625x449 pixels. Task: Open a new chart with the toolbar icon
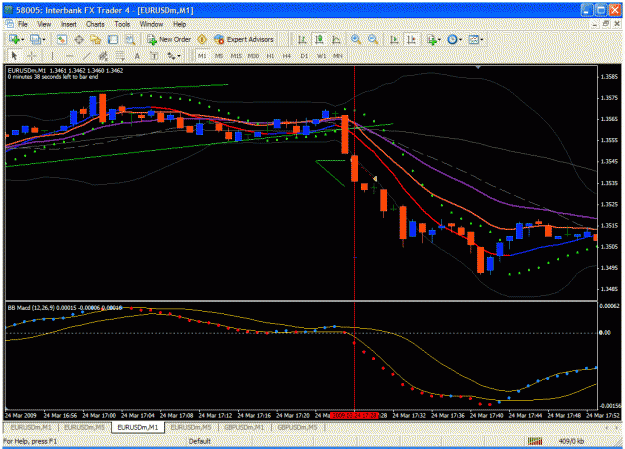point(15,39)
